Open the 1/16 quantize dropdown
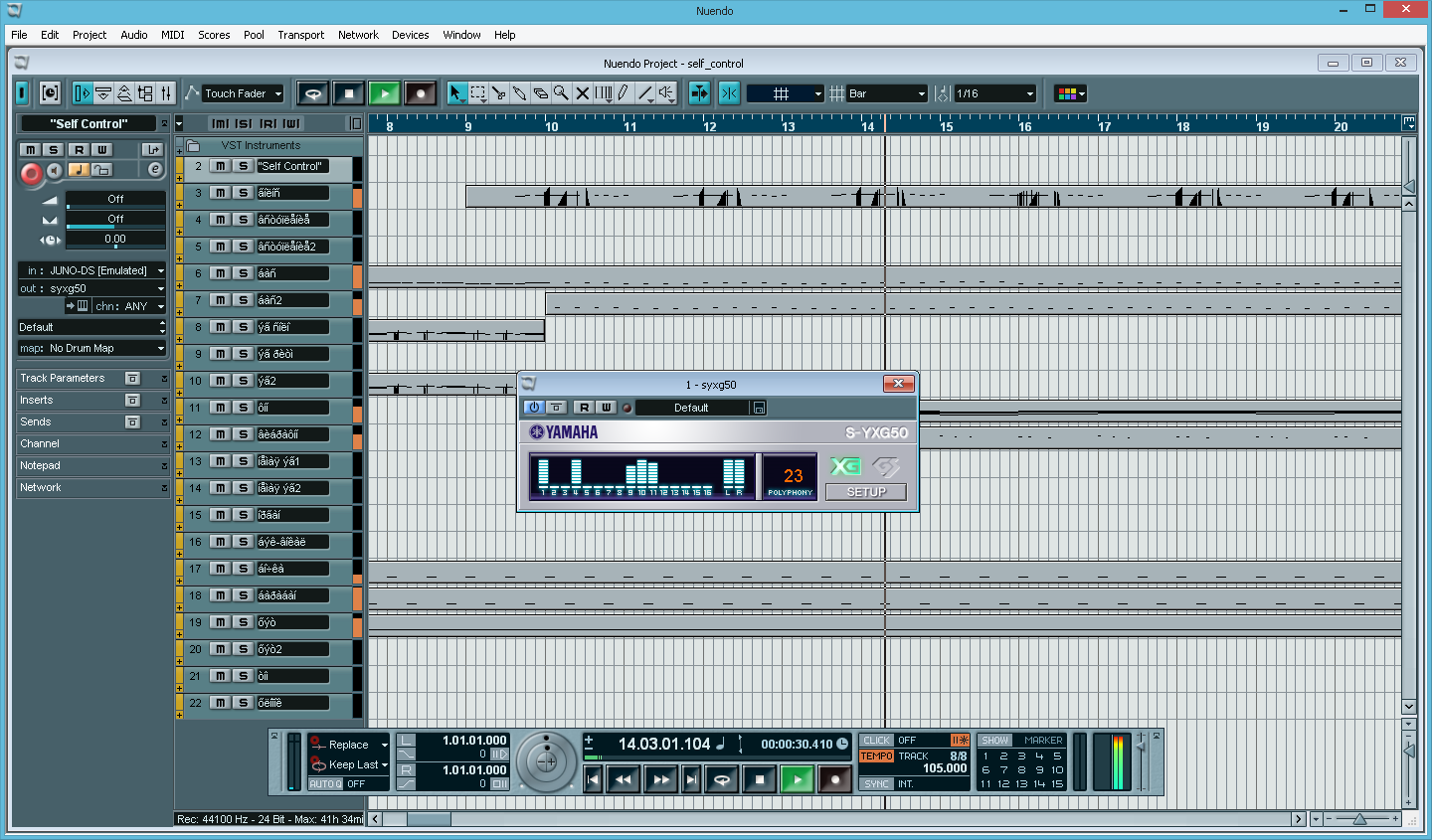 click(995, 93)
